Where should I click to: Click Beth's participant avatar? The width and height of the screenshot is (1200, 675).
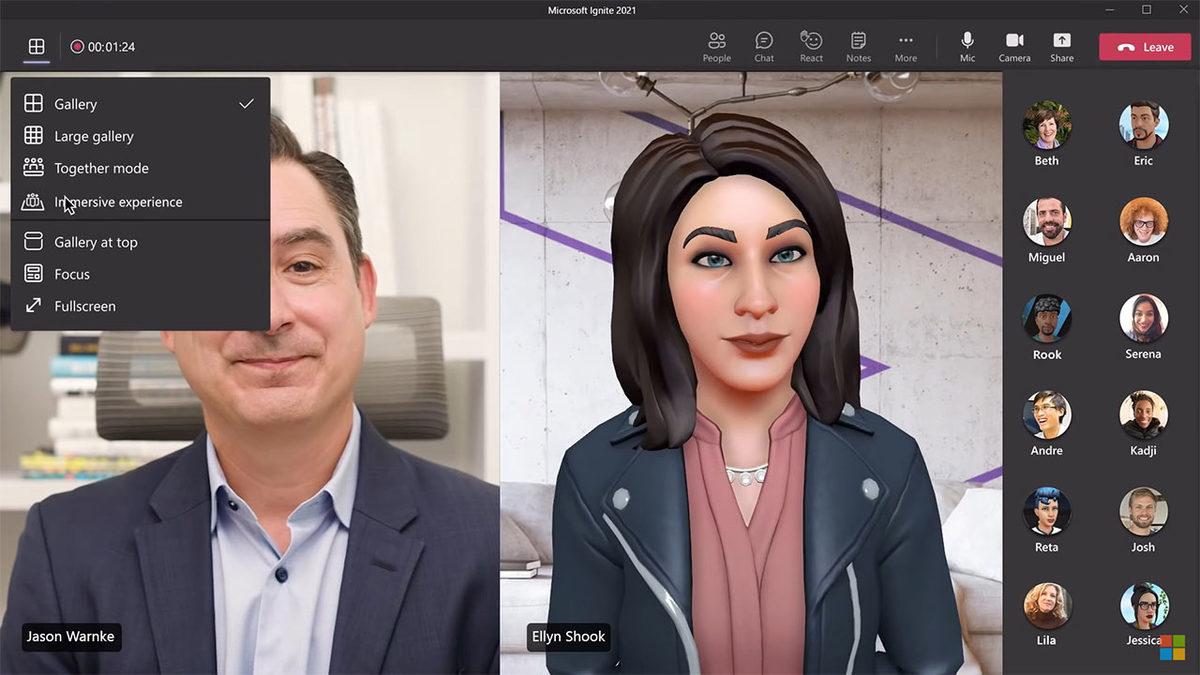1047,125
